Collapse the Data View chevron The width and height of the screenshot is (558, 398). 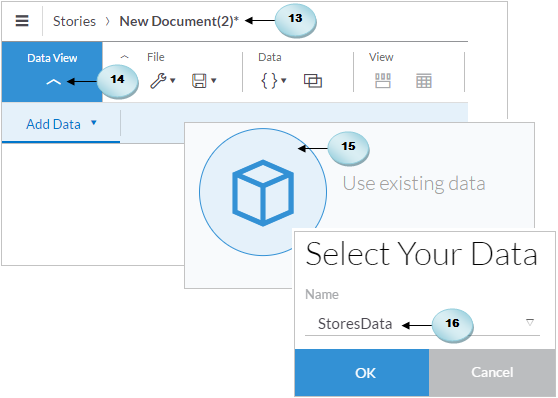tap(53, 82)
